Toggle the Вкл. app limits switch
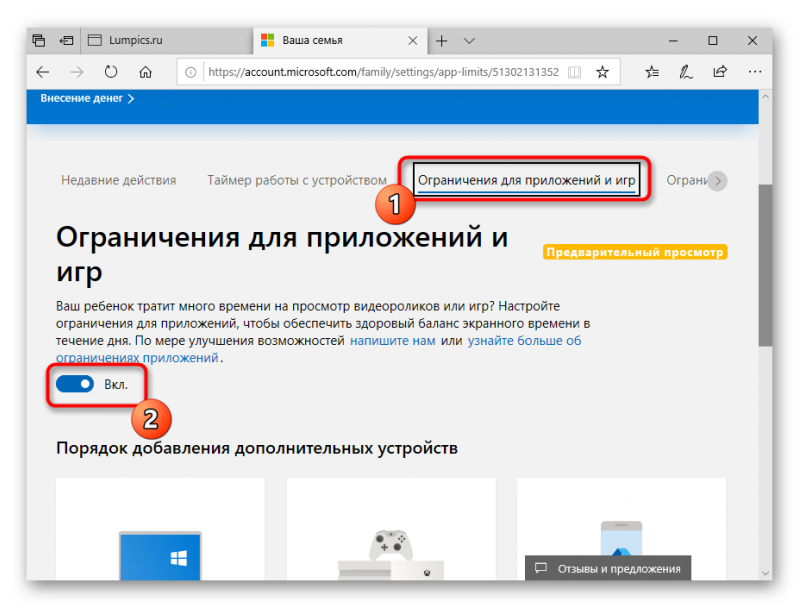This screenshot has width=800, height=608. [x=75, y=384]
